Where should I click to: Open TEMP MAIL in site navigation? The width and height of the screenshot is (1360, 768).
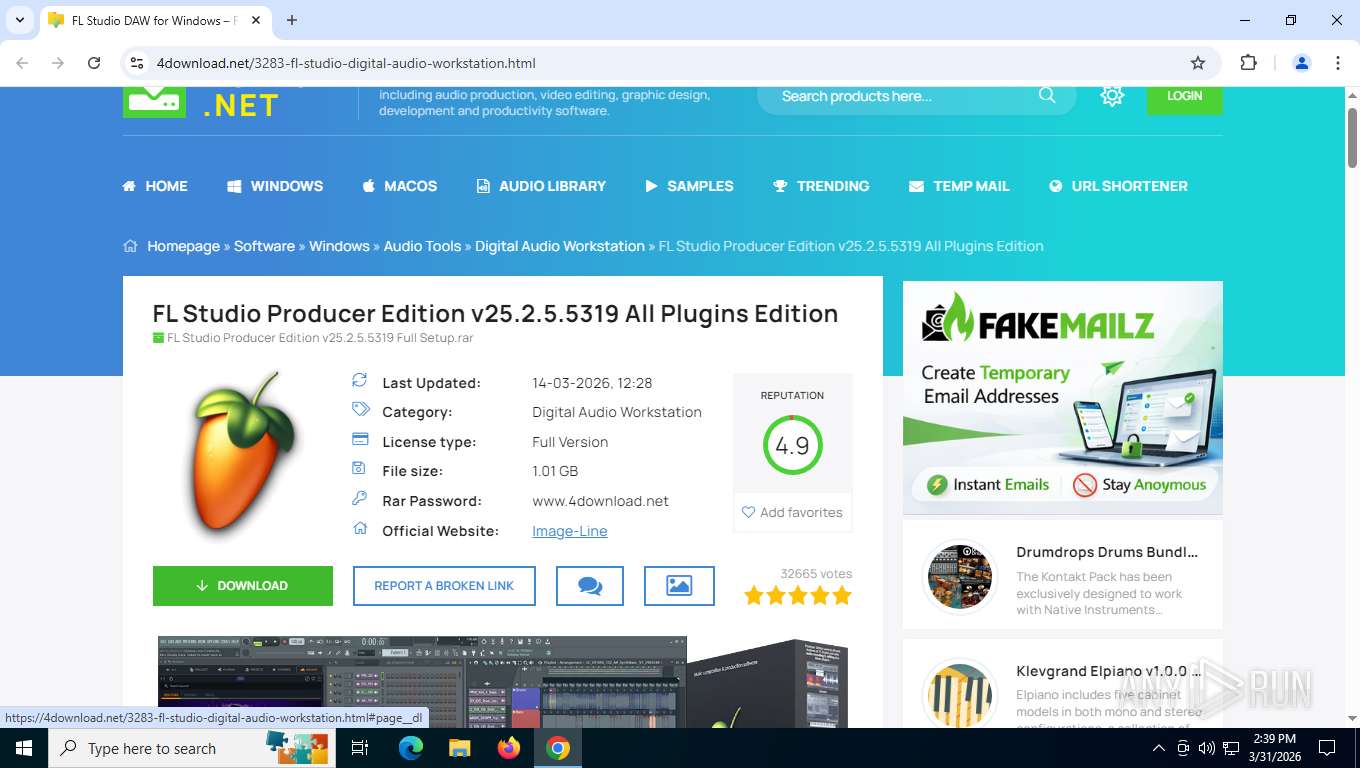959,186
